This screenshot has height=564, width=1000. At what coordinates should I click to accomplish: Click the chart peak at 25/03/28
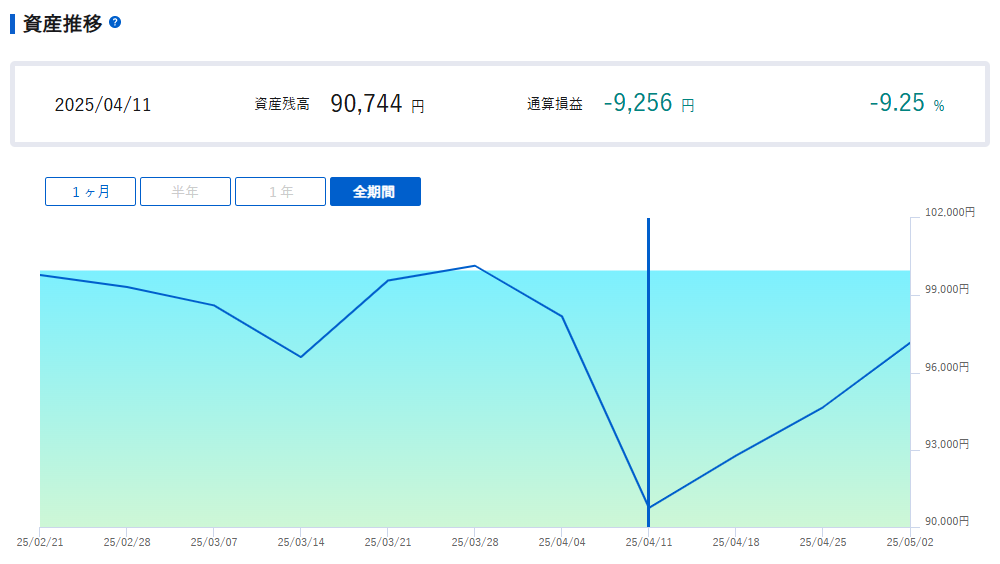tap(474, 266)
